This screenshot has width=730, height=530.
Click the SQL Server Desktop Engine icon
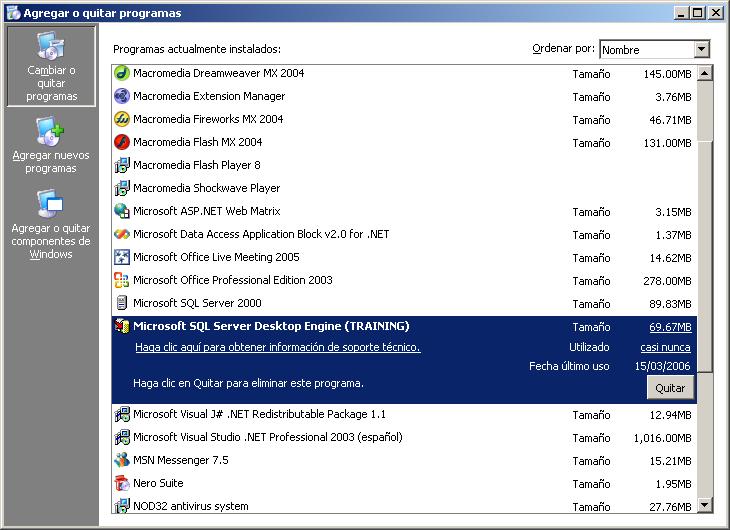(122, 326)
